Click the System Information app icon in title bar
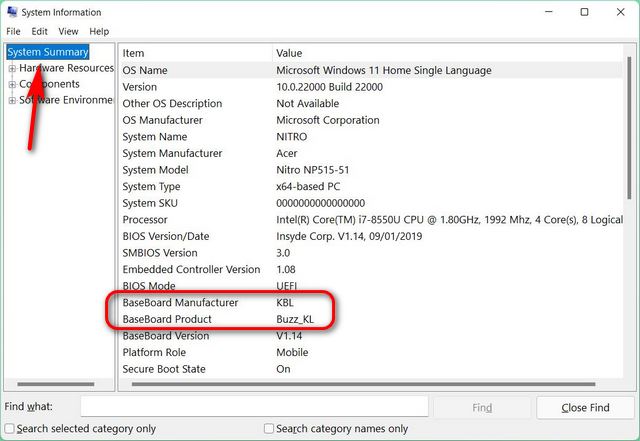This screenshot has height=441, width=640. point(12,12)
